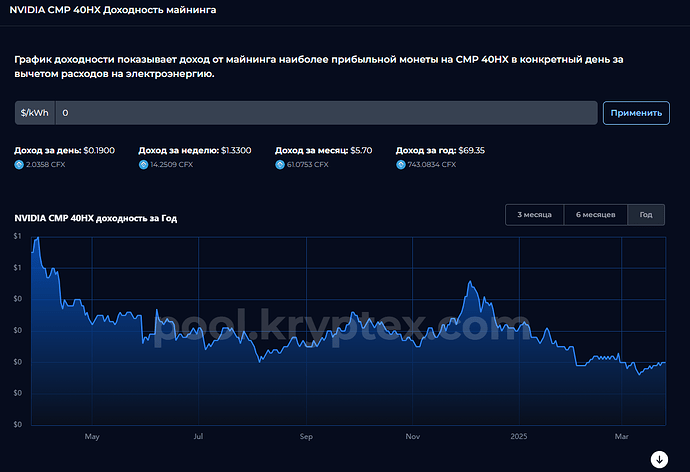This screenshot has height=472, width=690.
Task: Click the 2025 label on chart axis
Action: click(519, 436)
